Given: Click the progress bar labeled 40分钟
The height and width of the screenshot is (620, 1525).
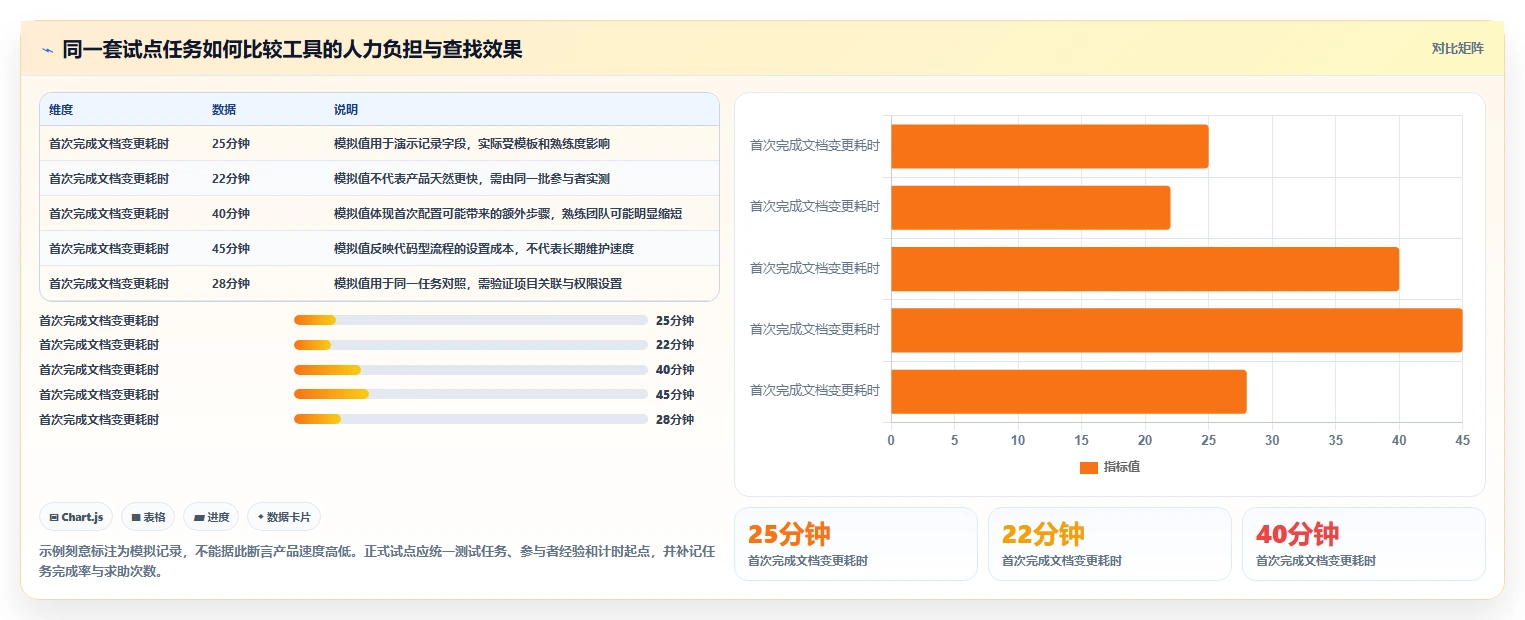Looking at the screenshot, I should [x=470, y=370].
